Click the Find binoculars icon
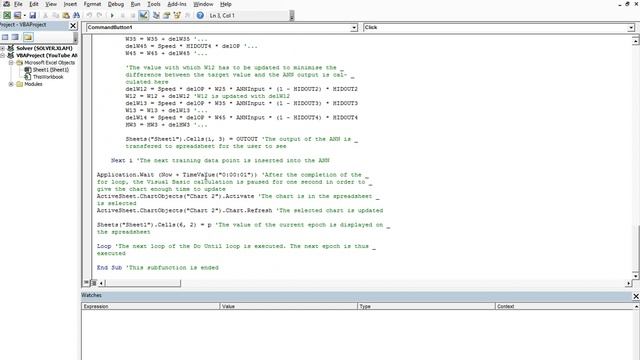Screen dimensions: 640x360 (x=76, y=16)
